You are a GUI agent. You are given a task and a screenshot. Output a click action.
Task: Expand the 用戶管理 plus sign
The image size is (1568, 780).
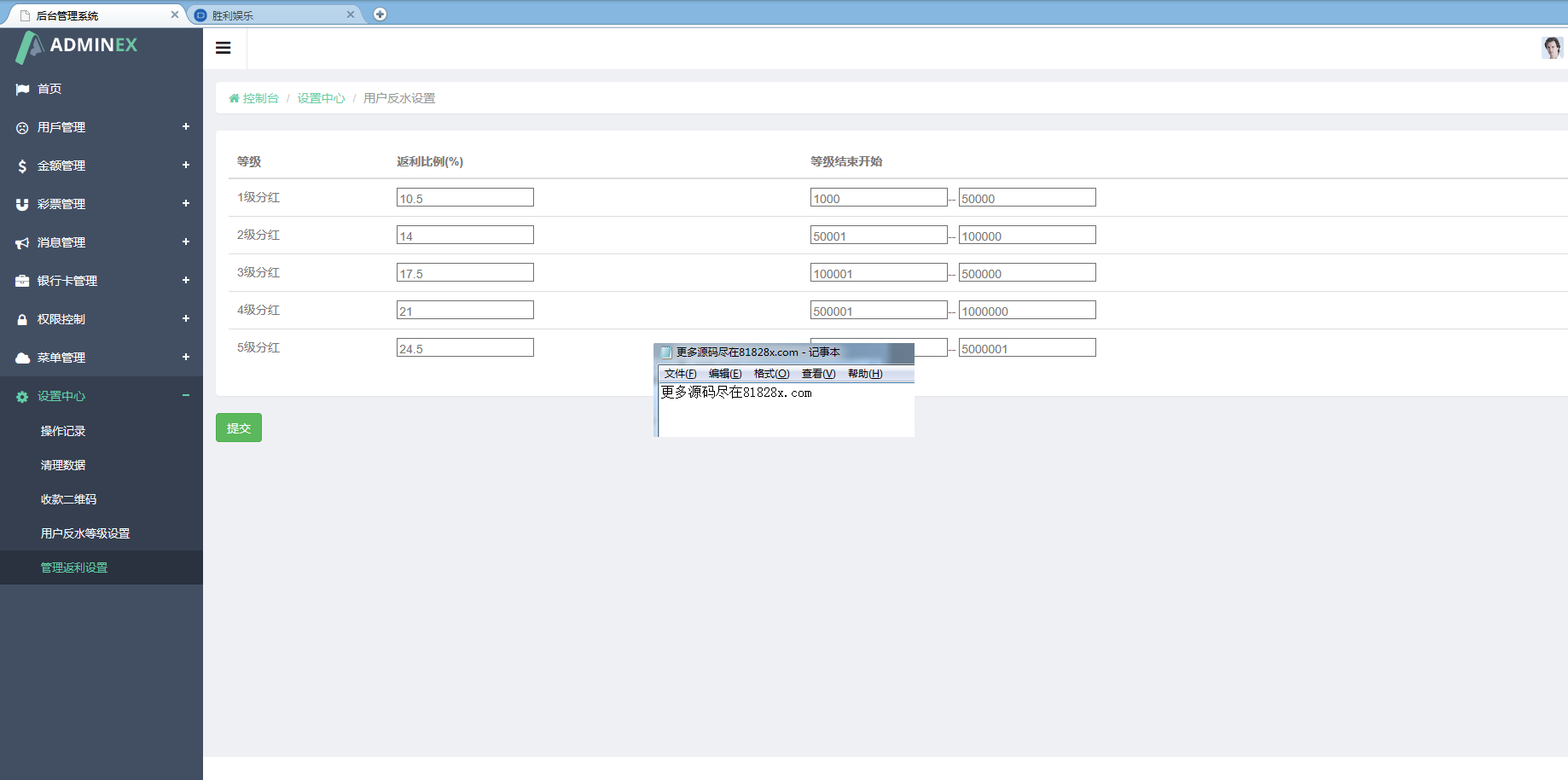click(185, 127)
